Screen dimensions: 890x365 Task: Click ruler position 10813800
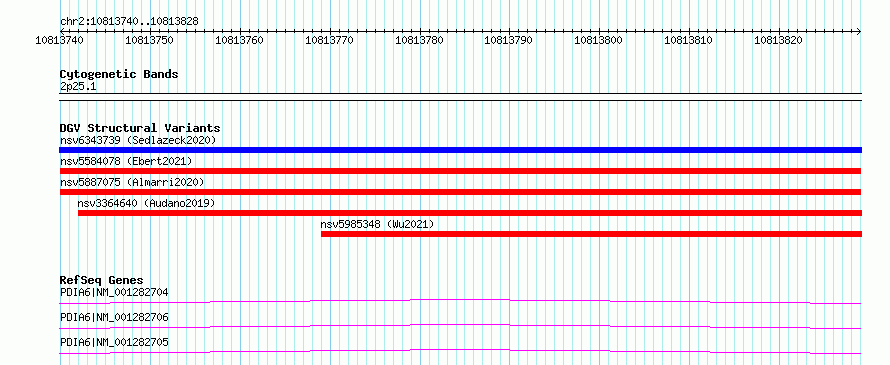tap(599, 40)
